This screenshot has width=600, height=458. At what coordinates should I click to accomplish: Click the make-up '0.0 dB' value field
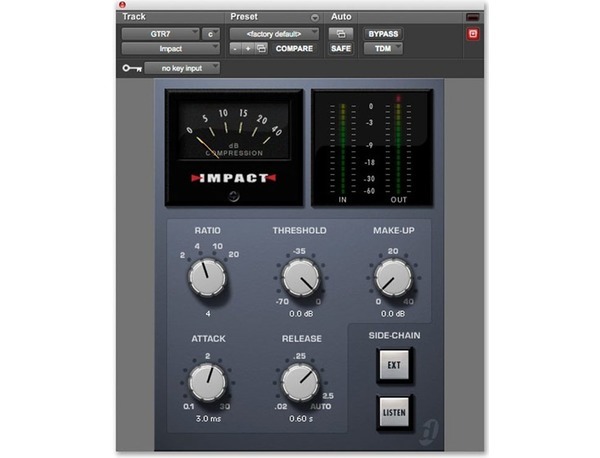click(x=393, y=314)
